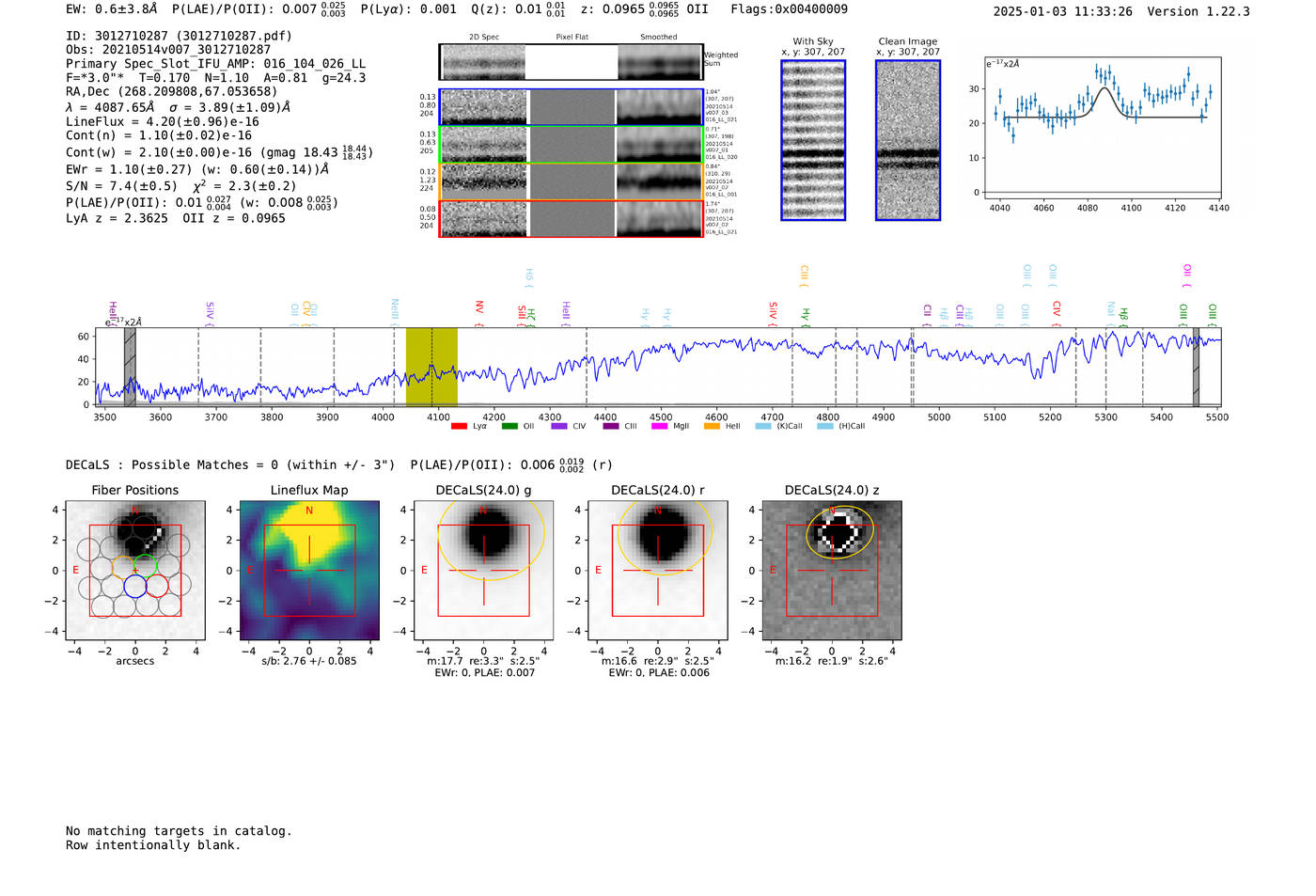The image size is (1316, 896).
Task: Select the Obs: 20210514v007_3012710287 line
Action: point(168,50)
